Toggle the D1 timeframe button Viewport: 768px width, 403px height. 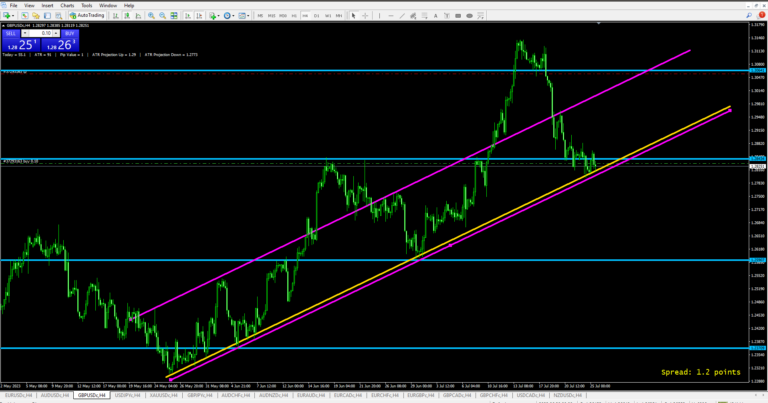point(316,16)
